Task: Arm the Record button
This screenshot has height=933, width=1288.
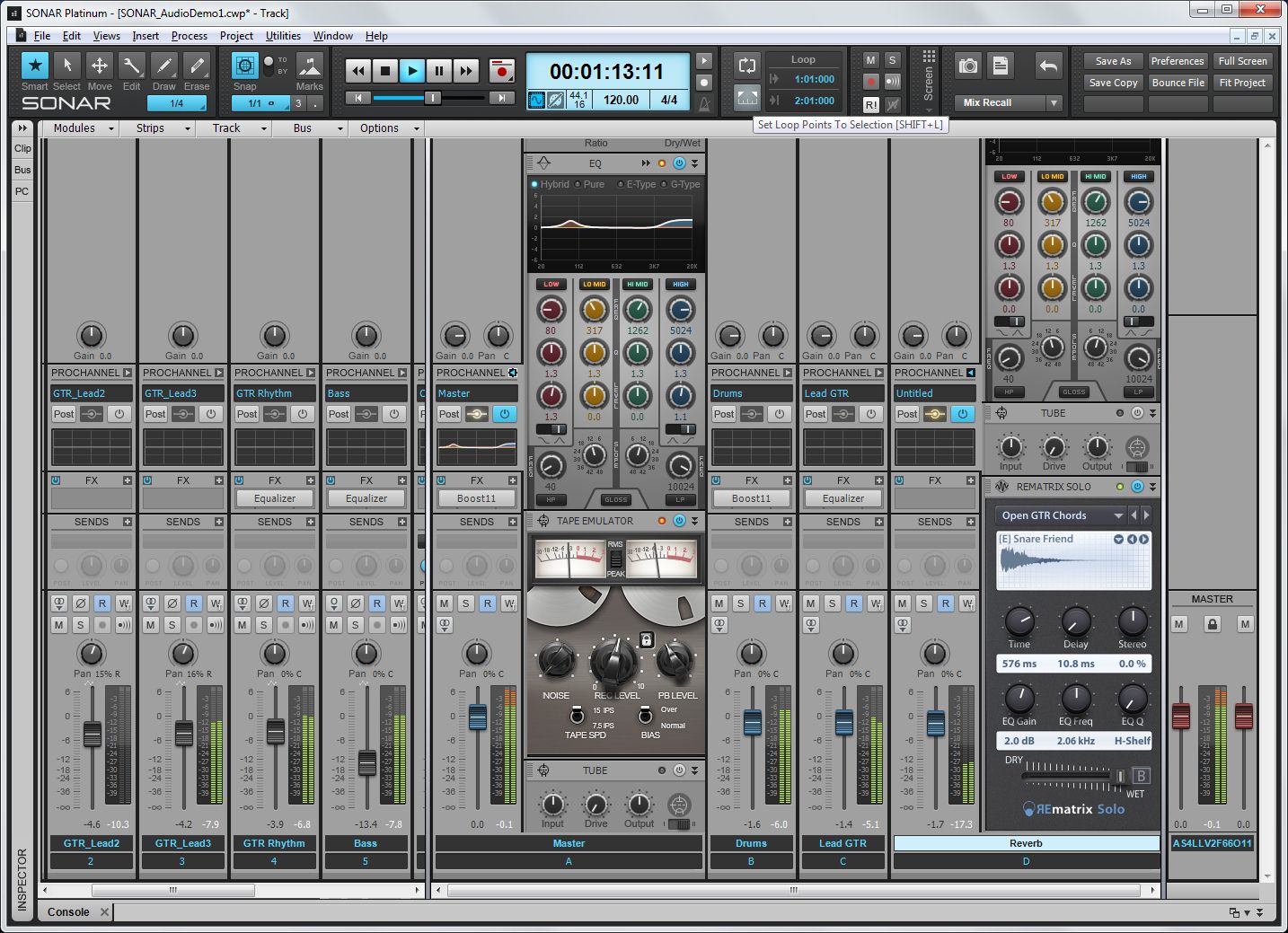Action: point(502,71)
